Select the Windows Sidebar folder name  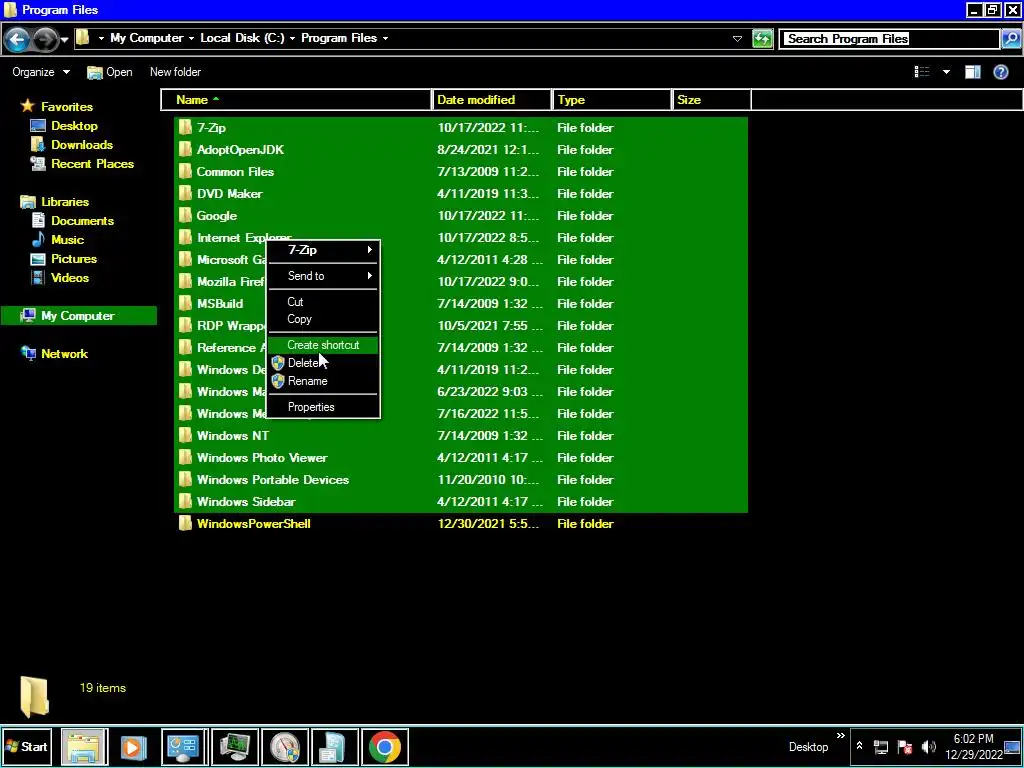246,502
